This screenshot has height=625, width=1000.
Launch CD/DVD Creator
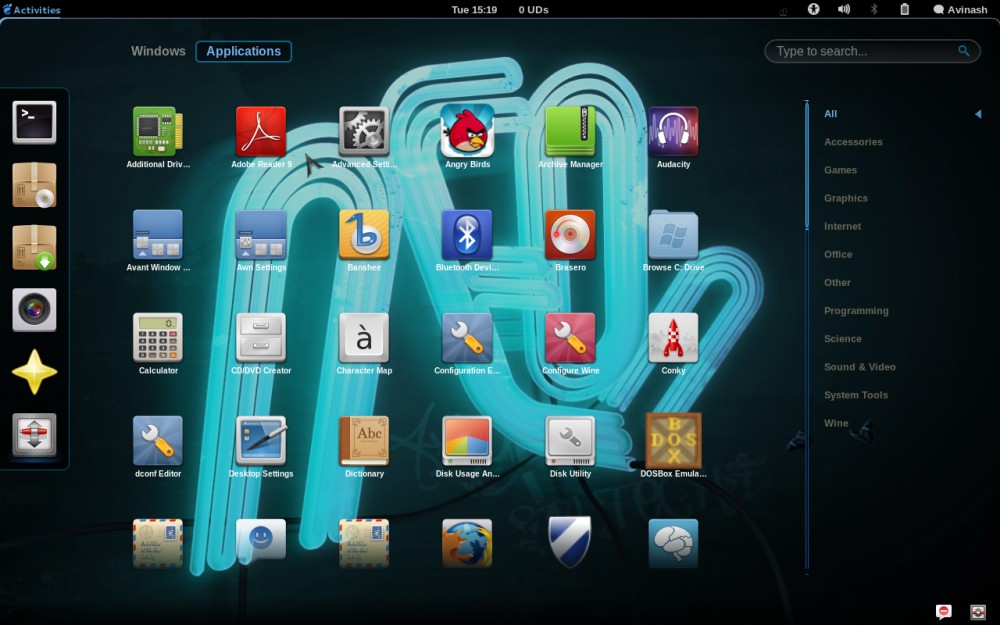pos(261,338)
